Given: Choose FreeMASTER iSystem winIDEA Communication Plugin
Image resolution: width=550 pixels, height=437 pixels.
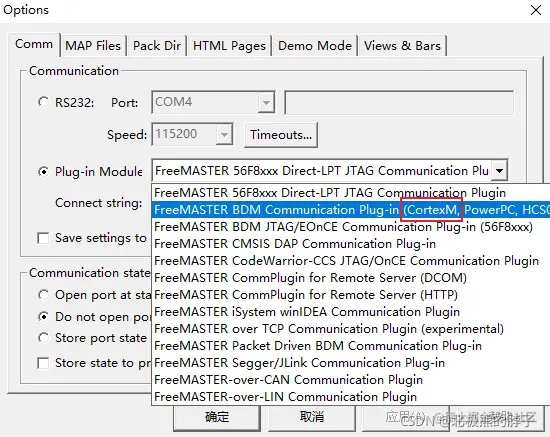Looking at the screenshot, I should (x=351, y=312).
